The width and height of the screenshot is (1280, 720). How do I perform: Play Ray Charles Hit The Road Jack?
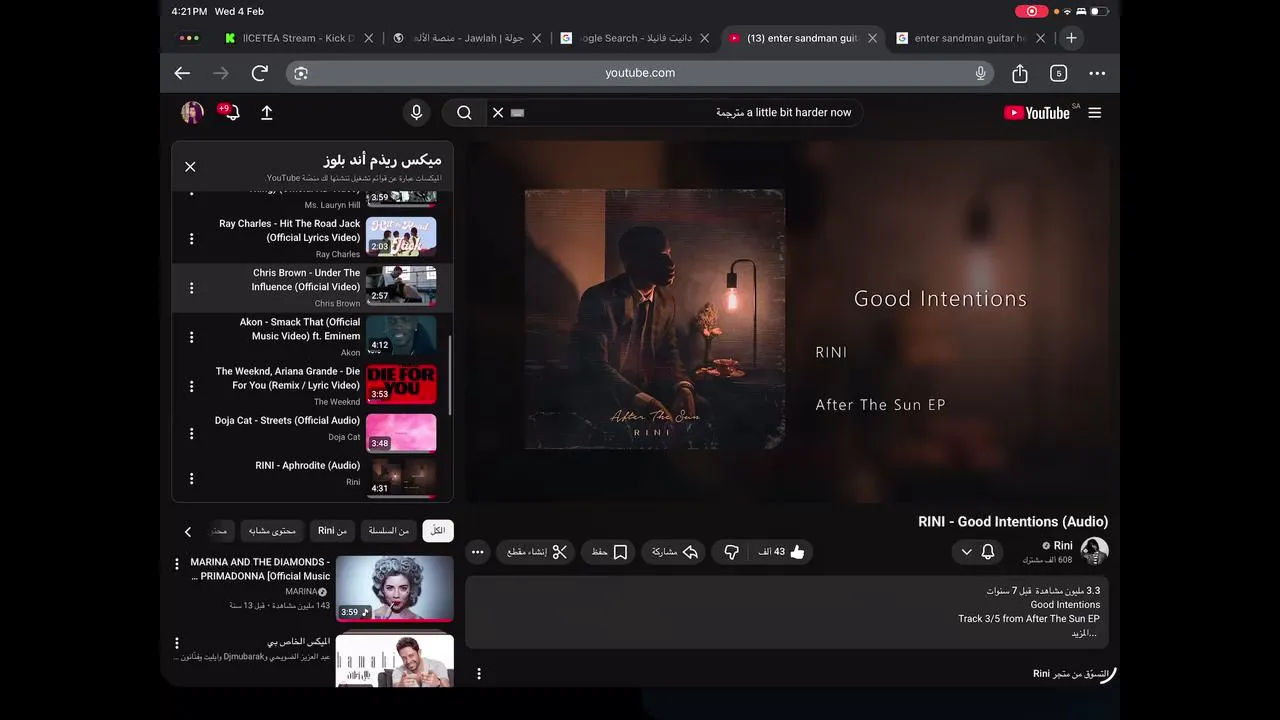[x=401, y=236]
